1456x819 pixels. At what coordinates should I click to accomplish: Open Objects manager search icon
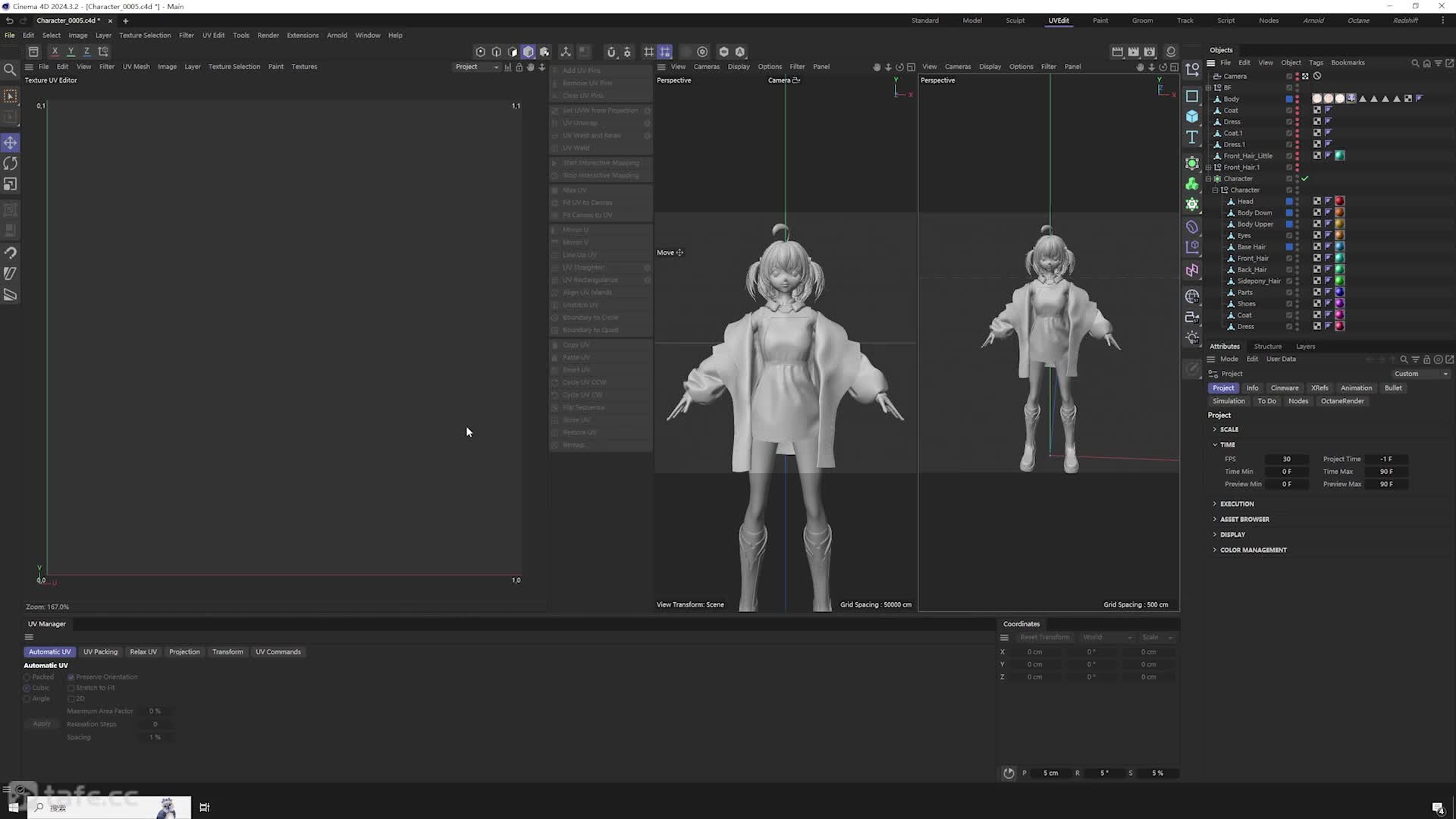tap(1415, 63)
